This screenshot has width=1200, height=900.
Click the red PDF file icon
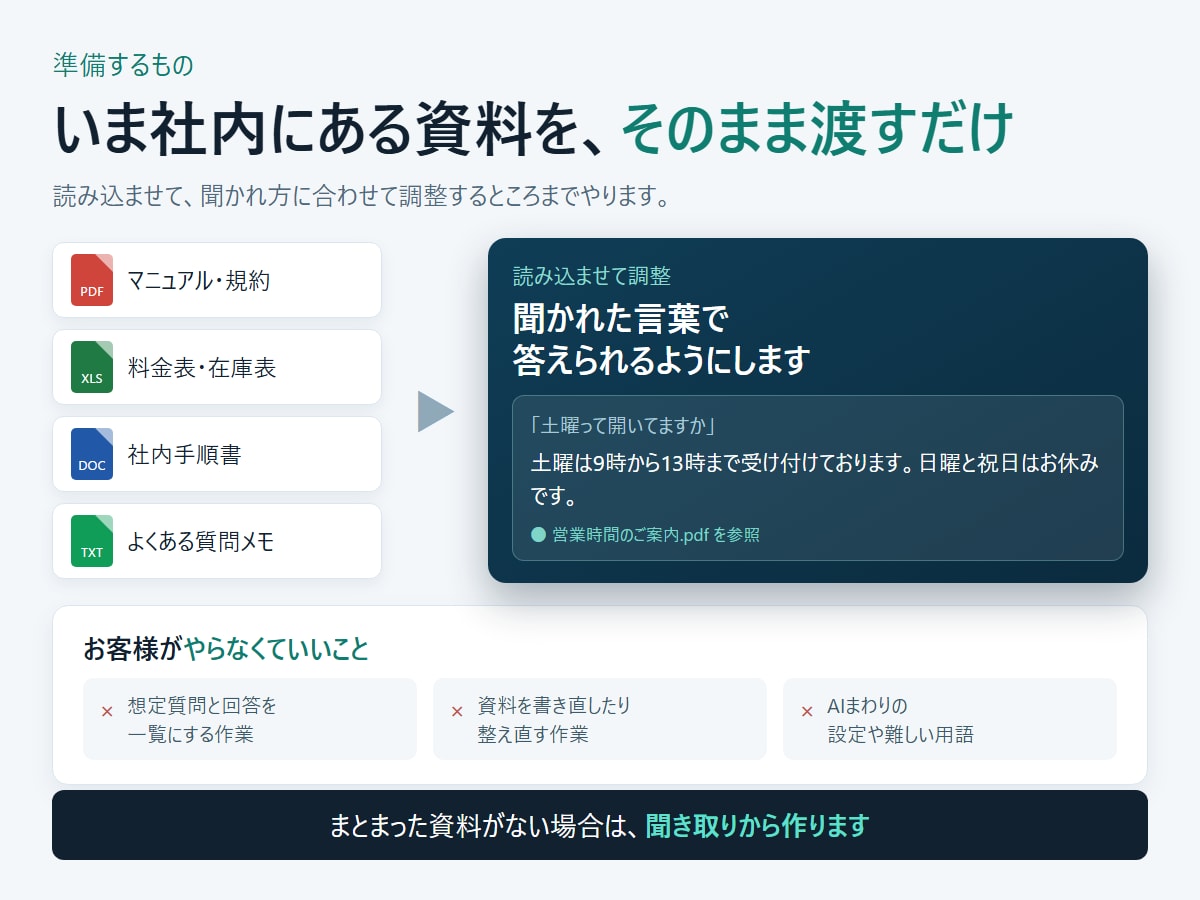[x=92, y=280]
